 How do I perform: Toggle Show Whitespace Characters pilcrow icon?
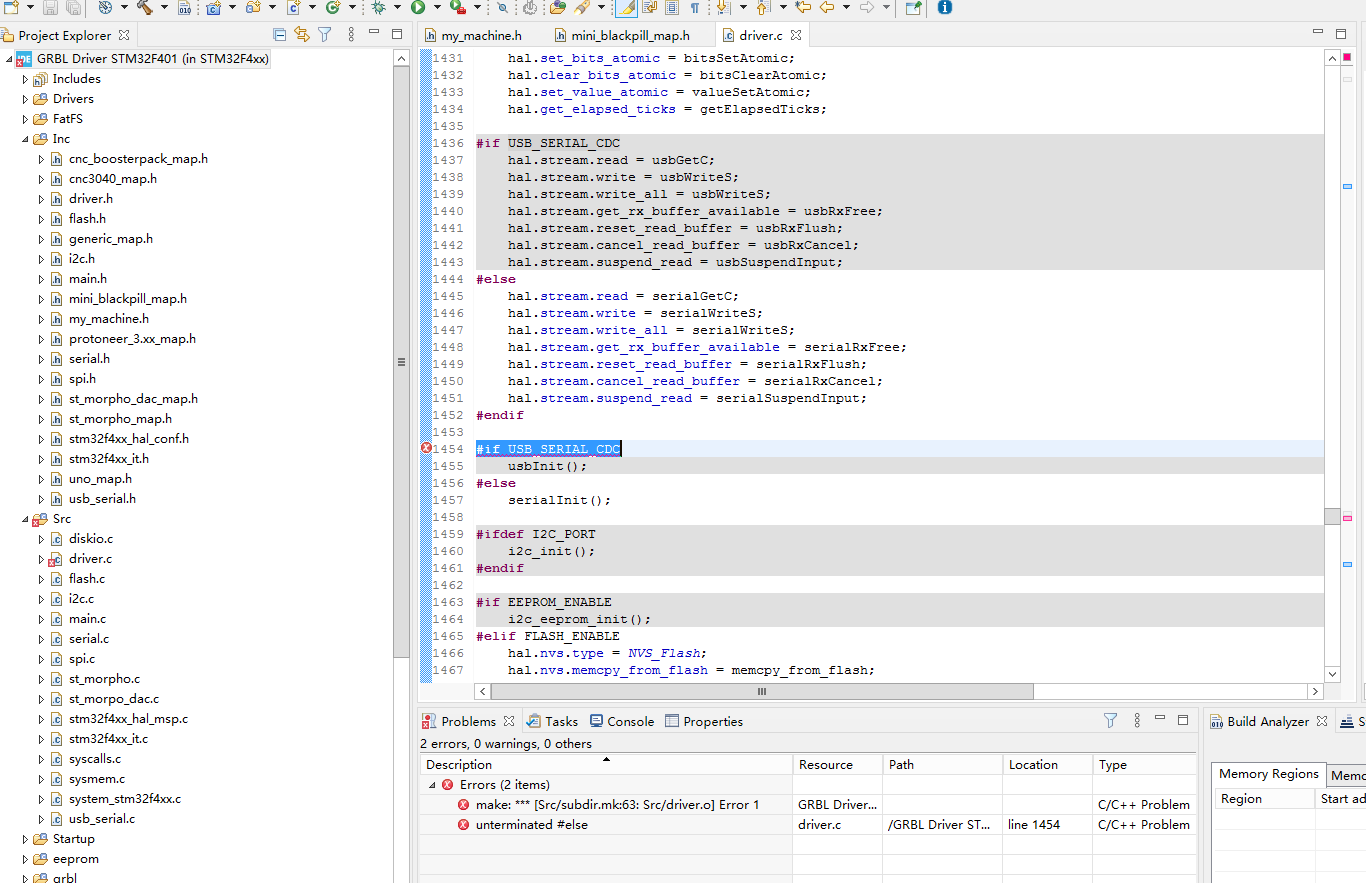pyautogui.click(x=695, y=8)
